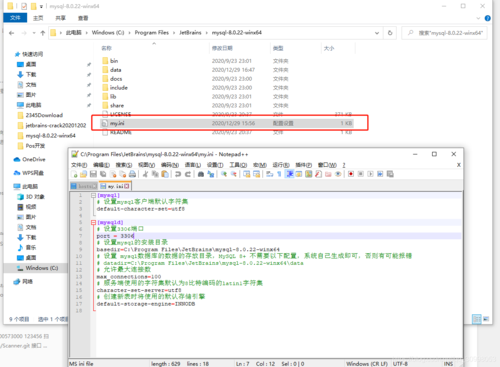Select the my.ini file row in Explorer

click(x=227, y=123)
